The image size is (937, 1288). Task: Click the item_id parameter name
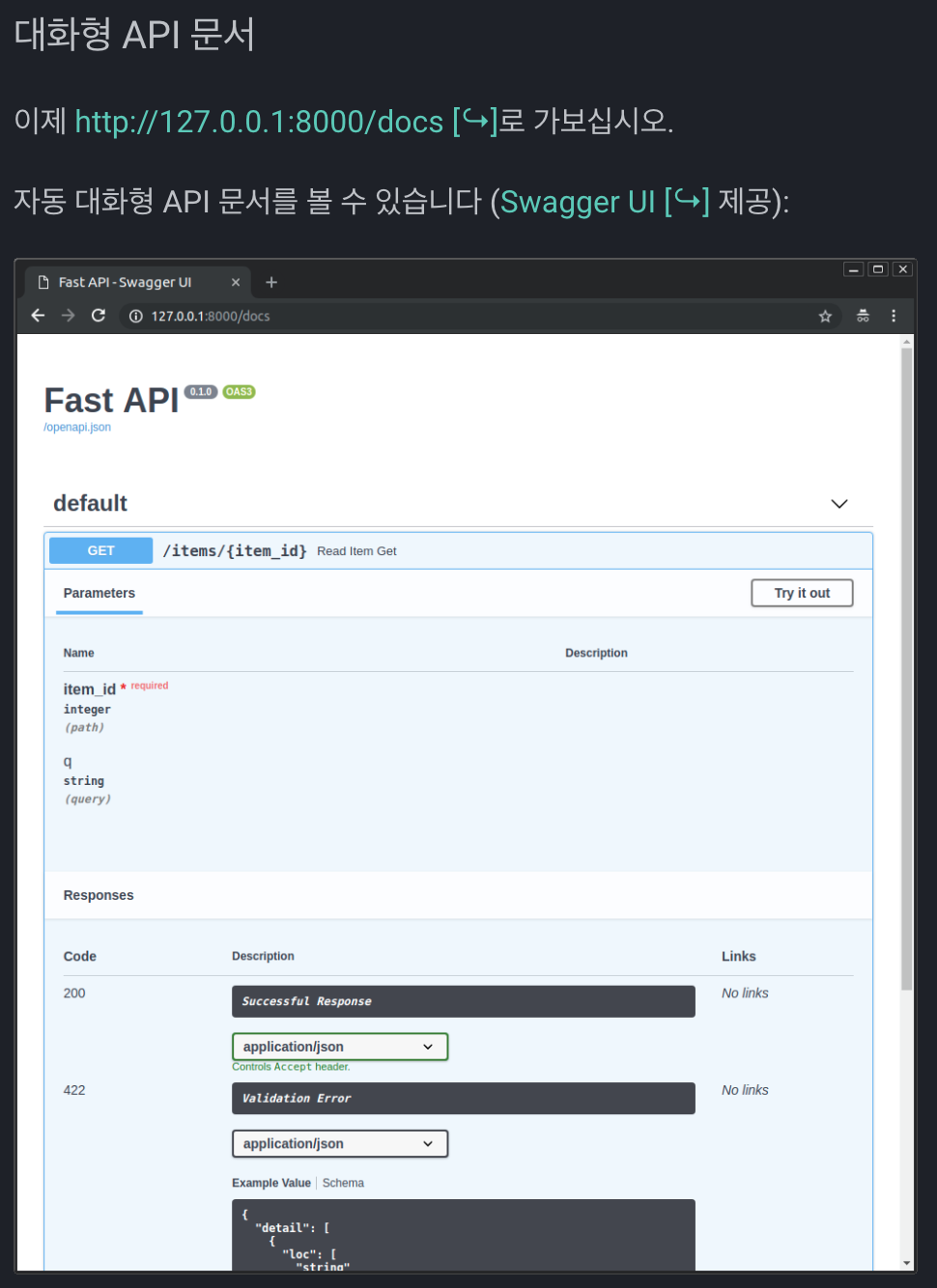(90, 688)
